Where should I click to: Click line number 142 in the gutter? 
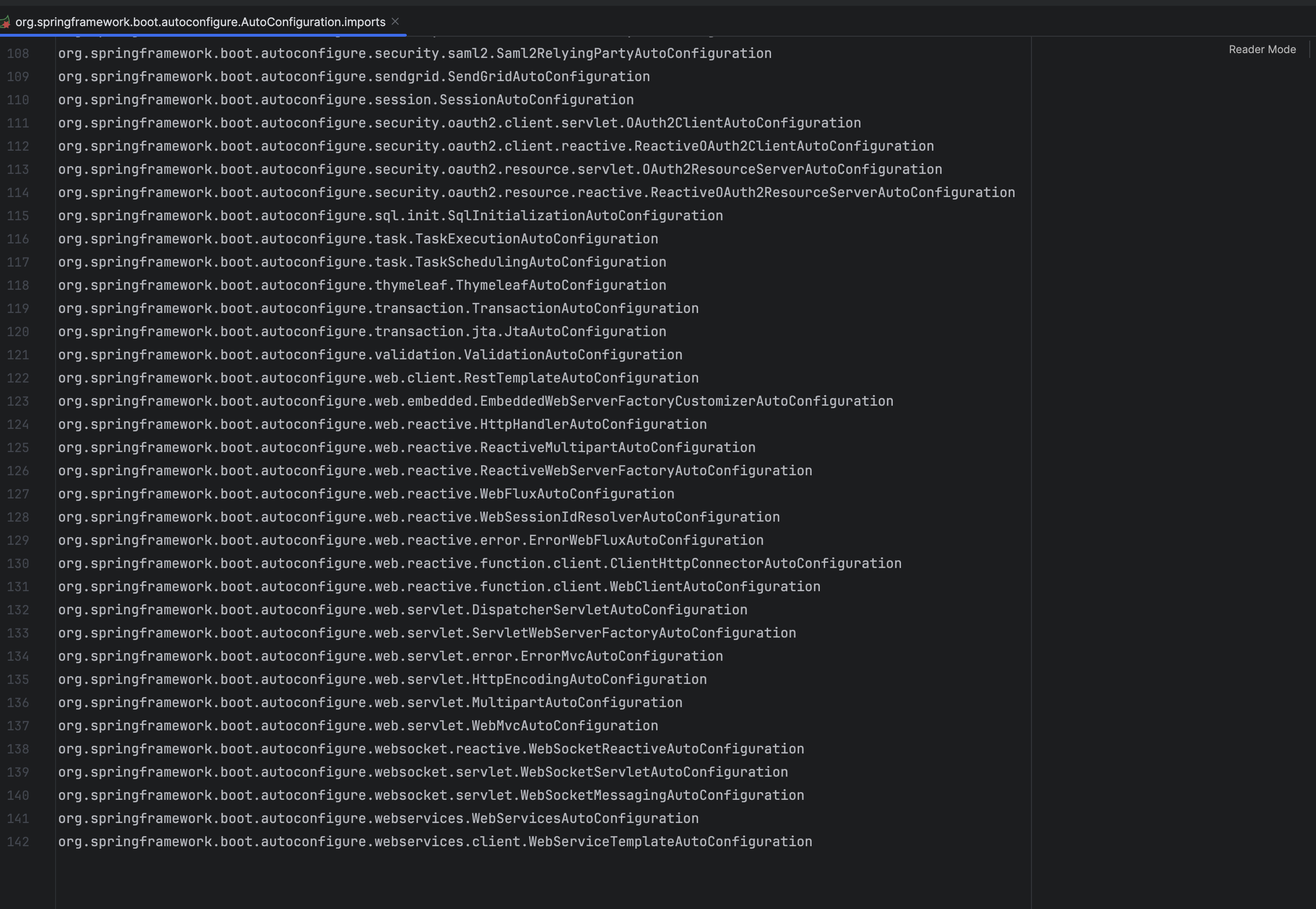point(18,842)
